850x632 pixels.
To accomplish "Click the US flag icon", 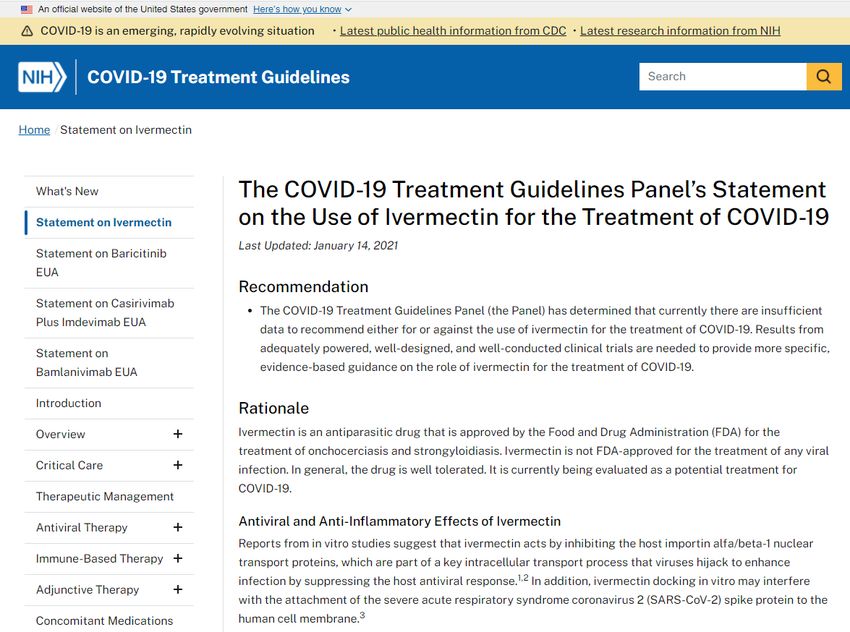I will coord(26,9).
